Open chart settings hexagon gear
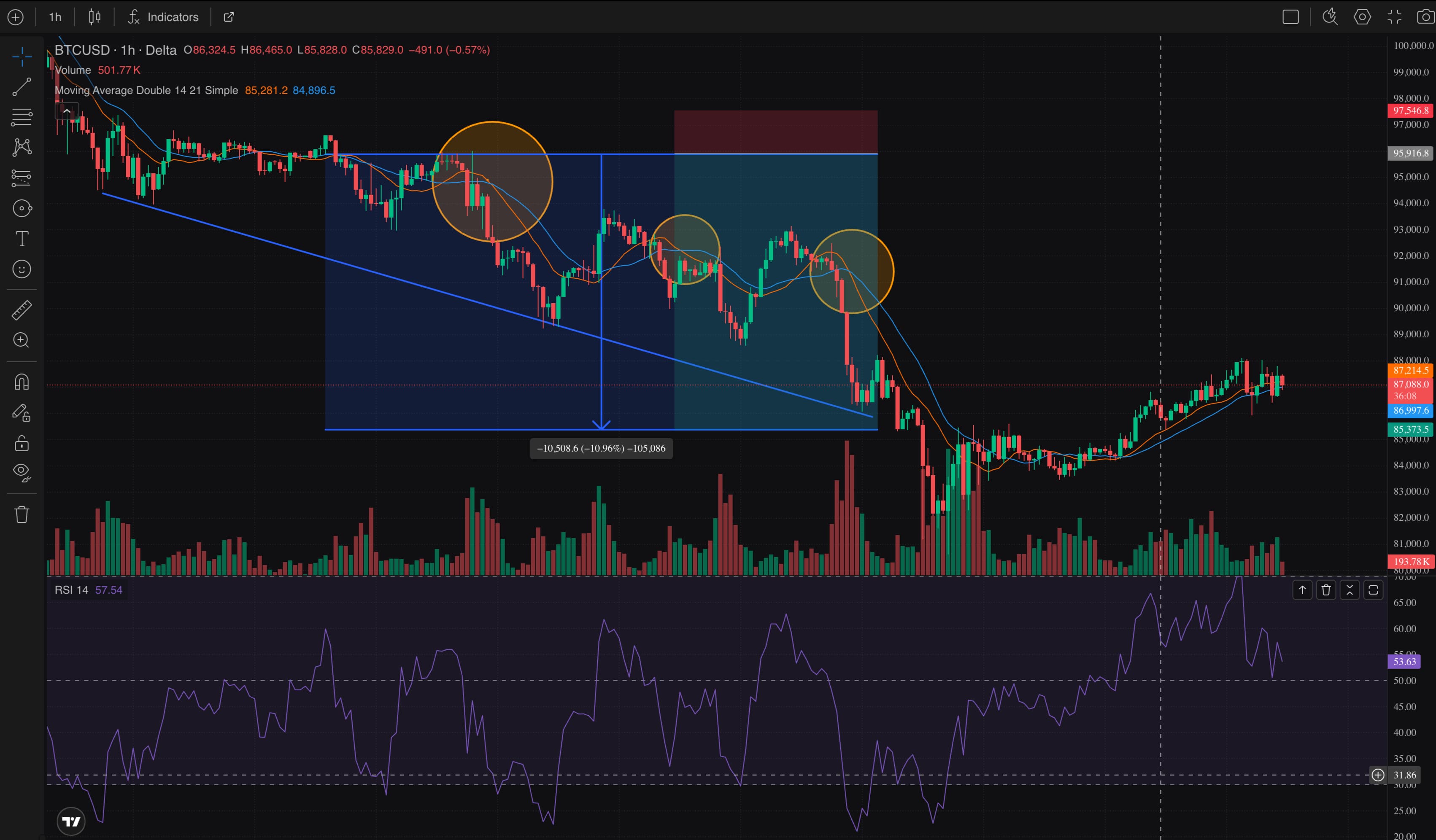The image size is (1436, 840). click(1362, 17)
